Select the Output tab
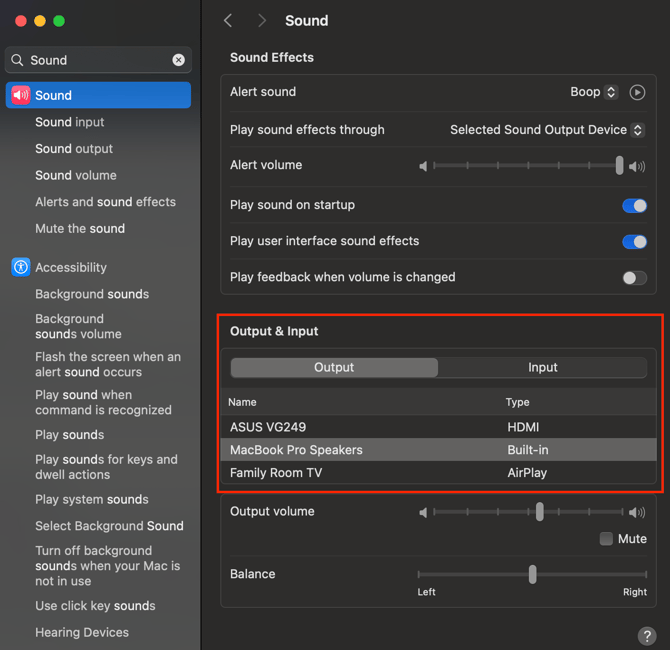670x650 pixels. click(334, 367)
